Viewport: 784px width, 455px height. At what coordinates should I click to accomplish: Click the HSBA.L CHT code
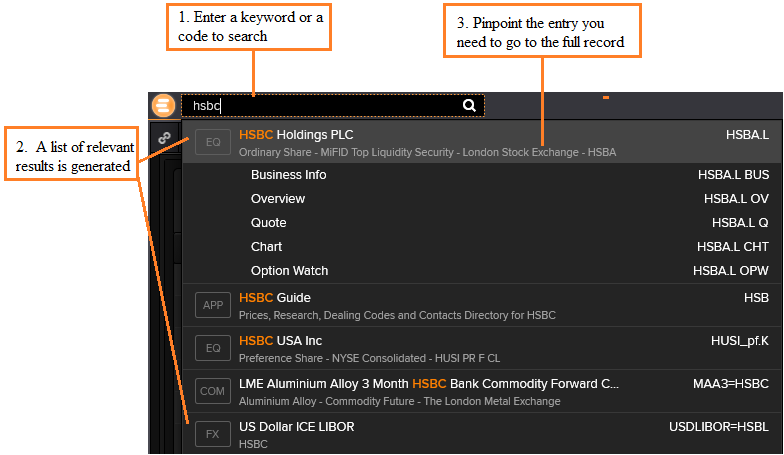(733, 246)
